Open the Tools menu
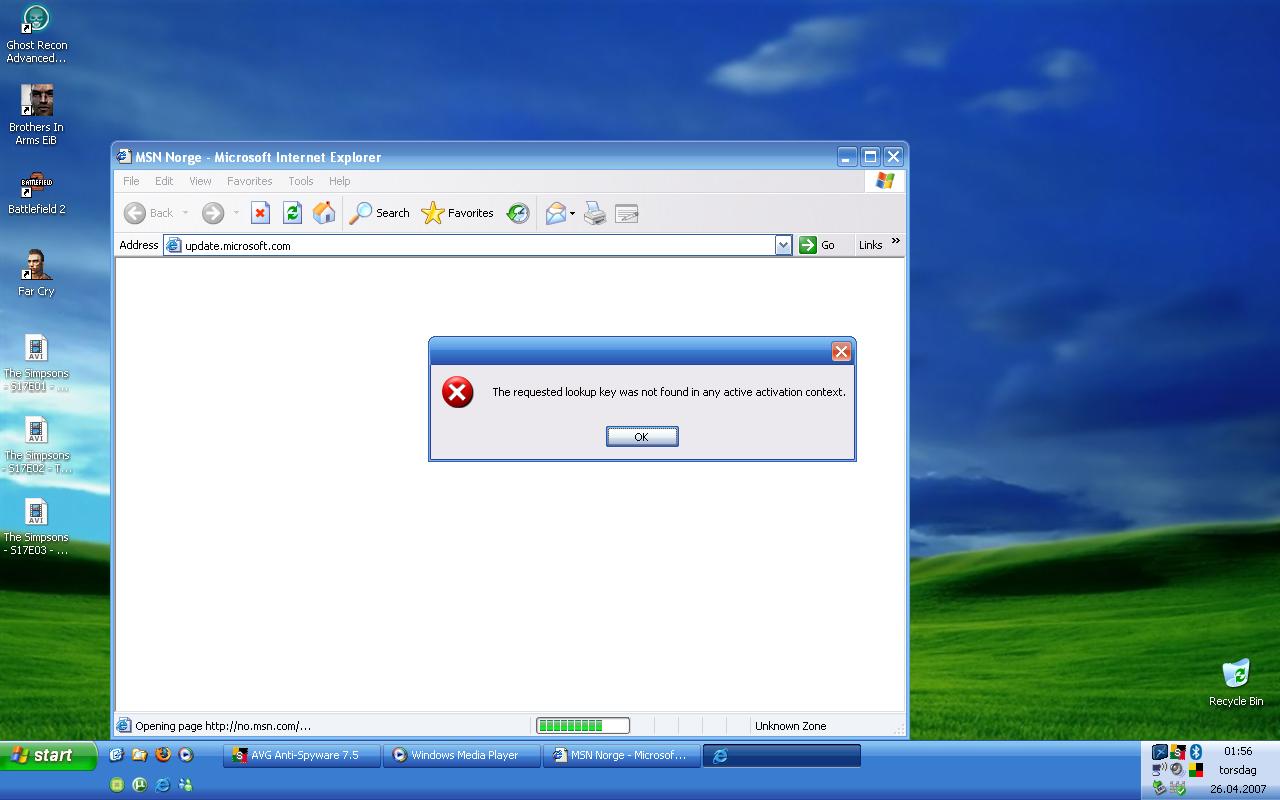The height and width of the screenshot is (800, 1280). click(300, 181)
